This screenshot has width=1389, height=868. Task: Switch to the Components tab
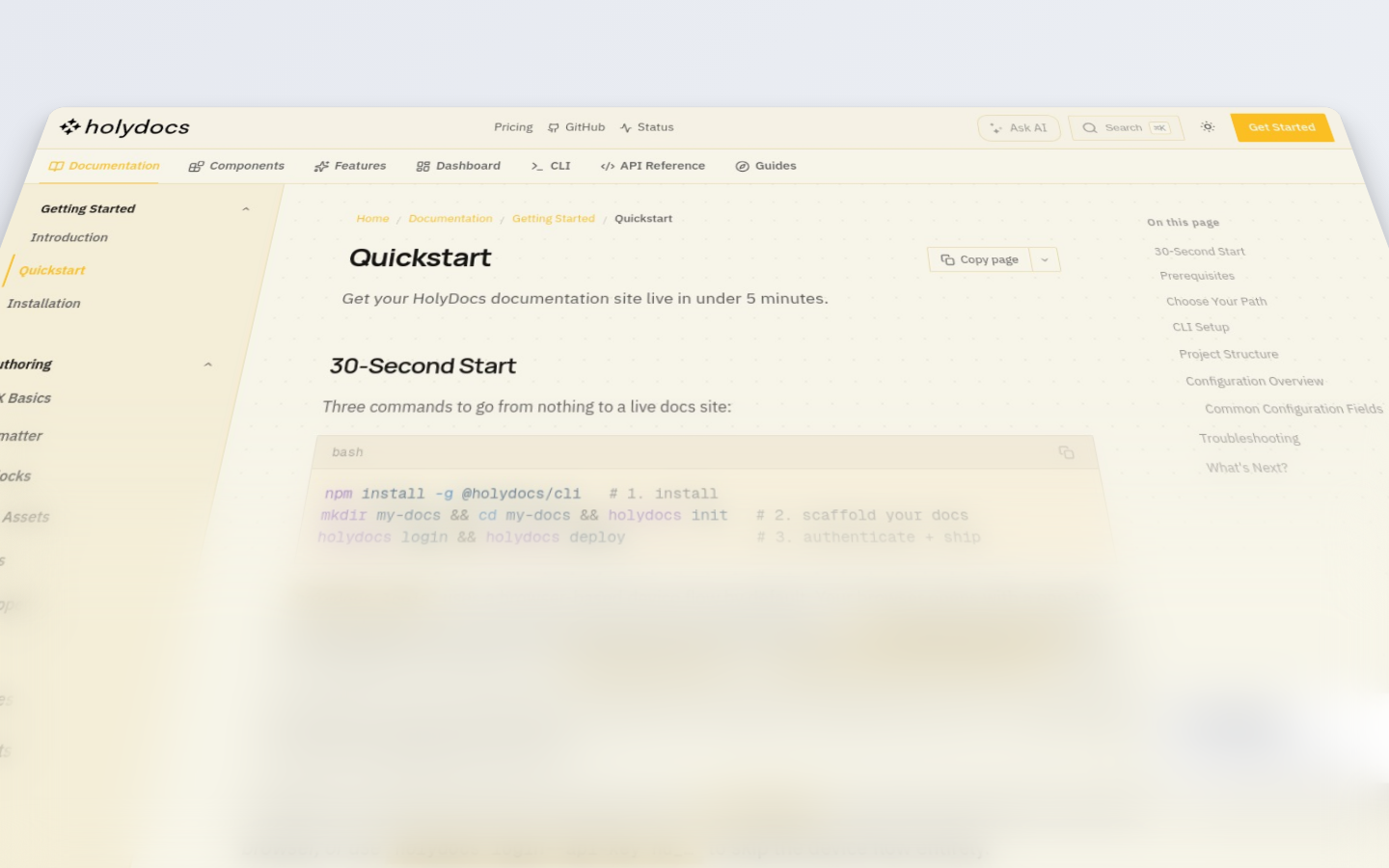point(236,166)
